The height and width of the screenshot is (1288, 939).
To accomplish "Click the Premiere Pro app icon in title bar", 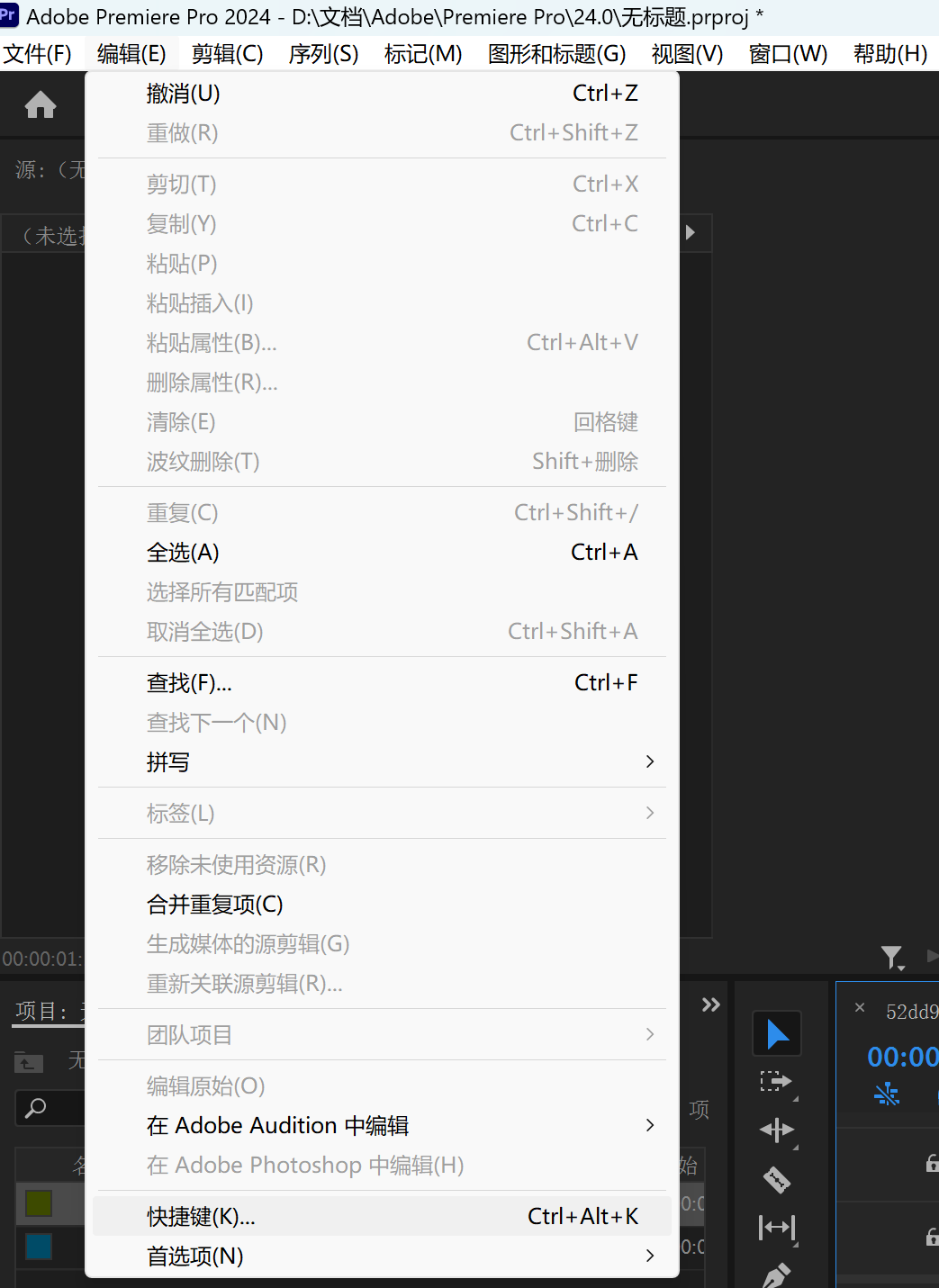I will [9, 15].
